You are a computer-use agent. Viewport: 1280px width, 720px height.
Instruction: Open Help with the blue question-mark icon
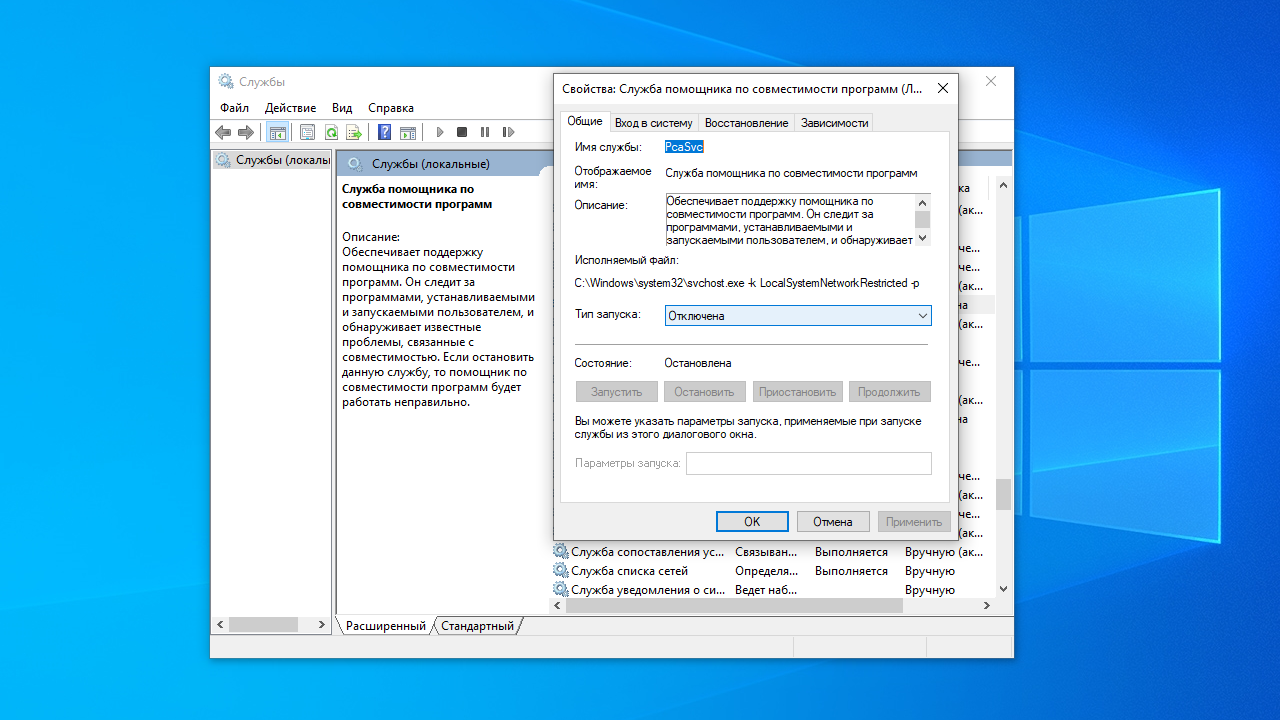384,132
